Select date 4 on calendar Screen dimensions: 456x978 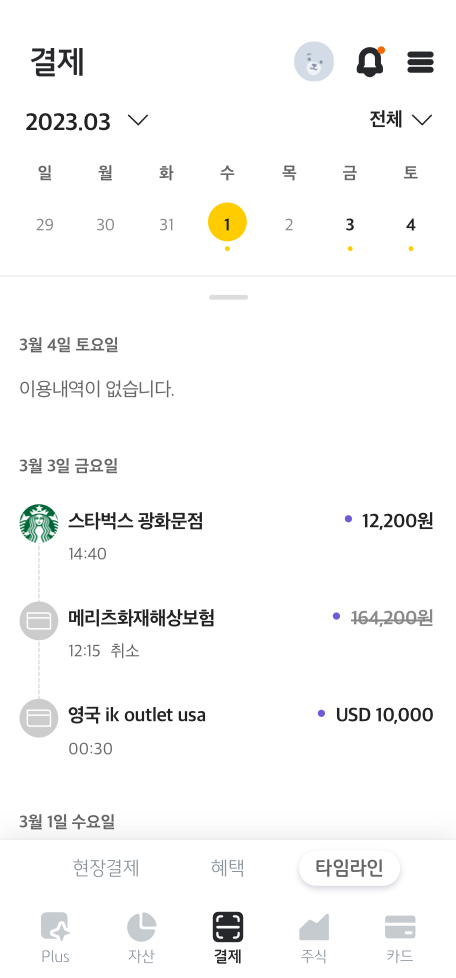point(410,225)
